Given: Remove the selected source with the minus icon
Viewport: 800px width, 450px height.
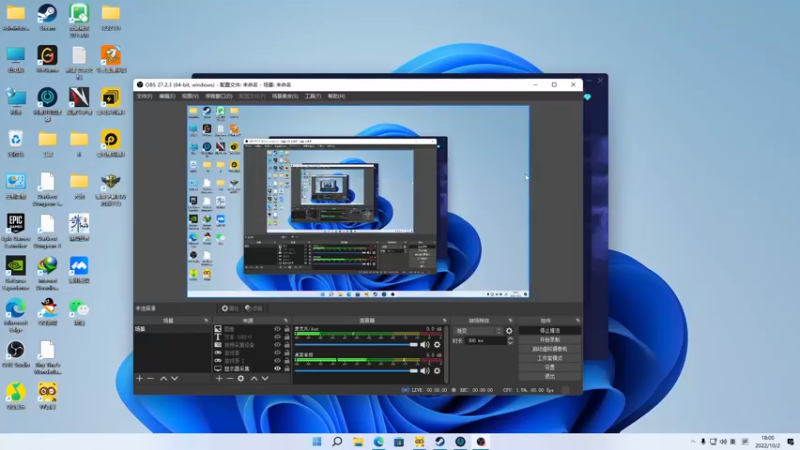Looking at the screenshot, I should (x=230, y=379).
